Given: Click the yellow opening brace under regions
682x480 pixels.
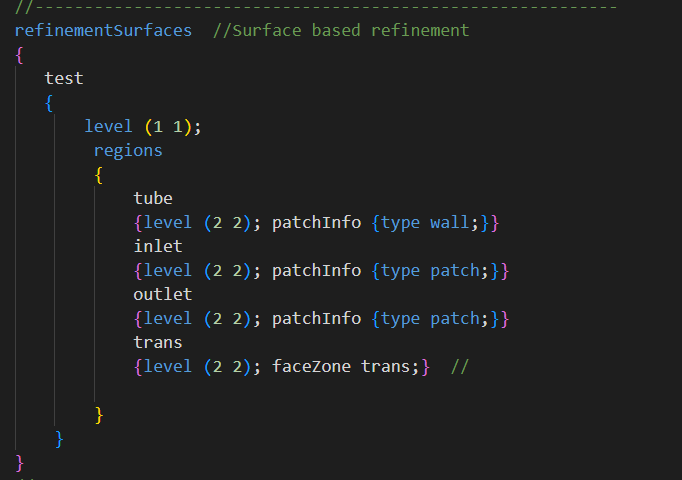Looking at the screenshot, I should click(99, 174).
